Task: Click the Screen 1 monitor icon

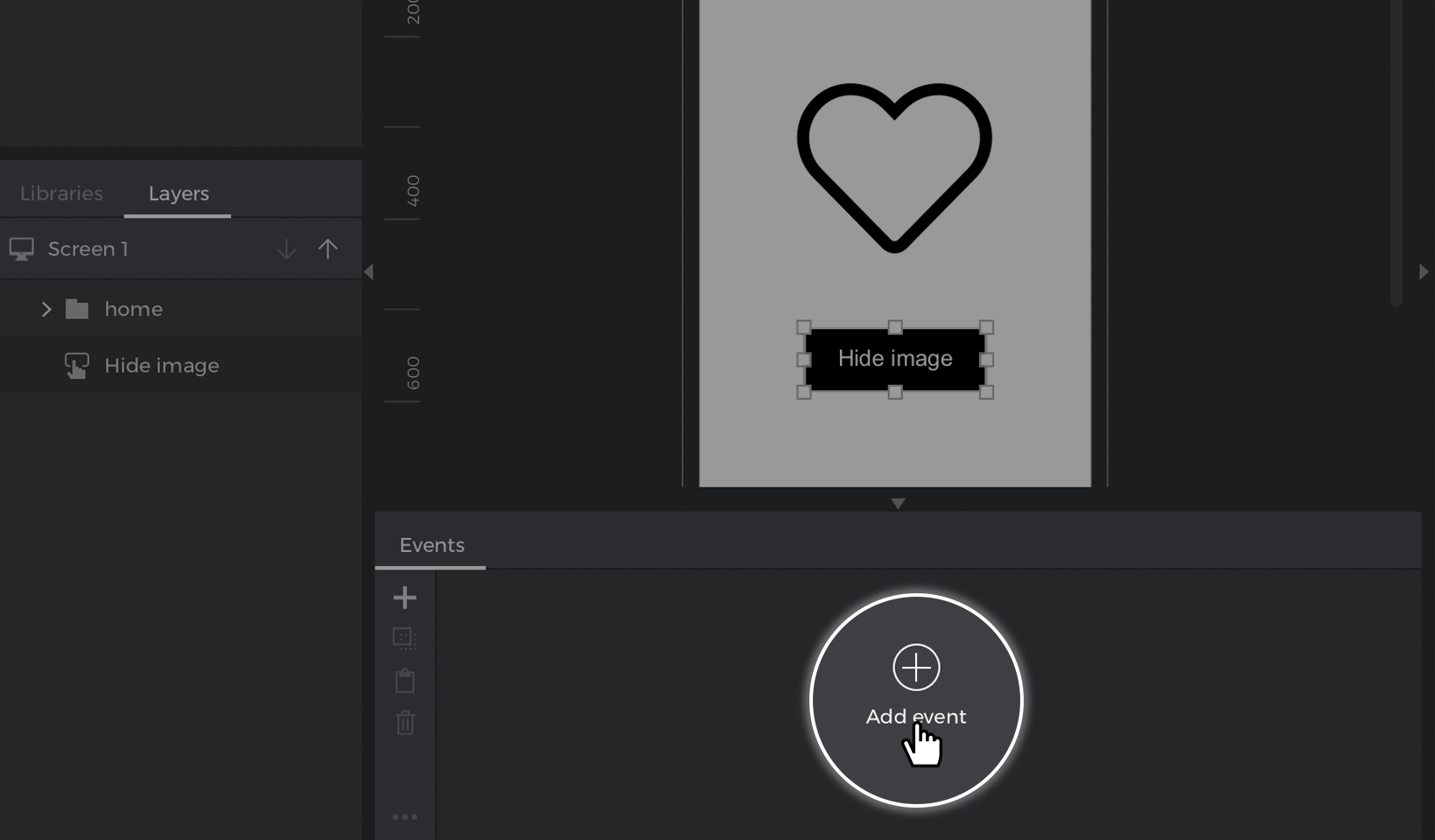Action: (22, 249)
